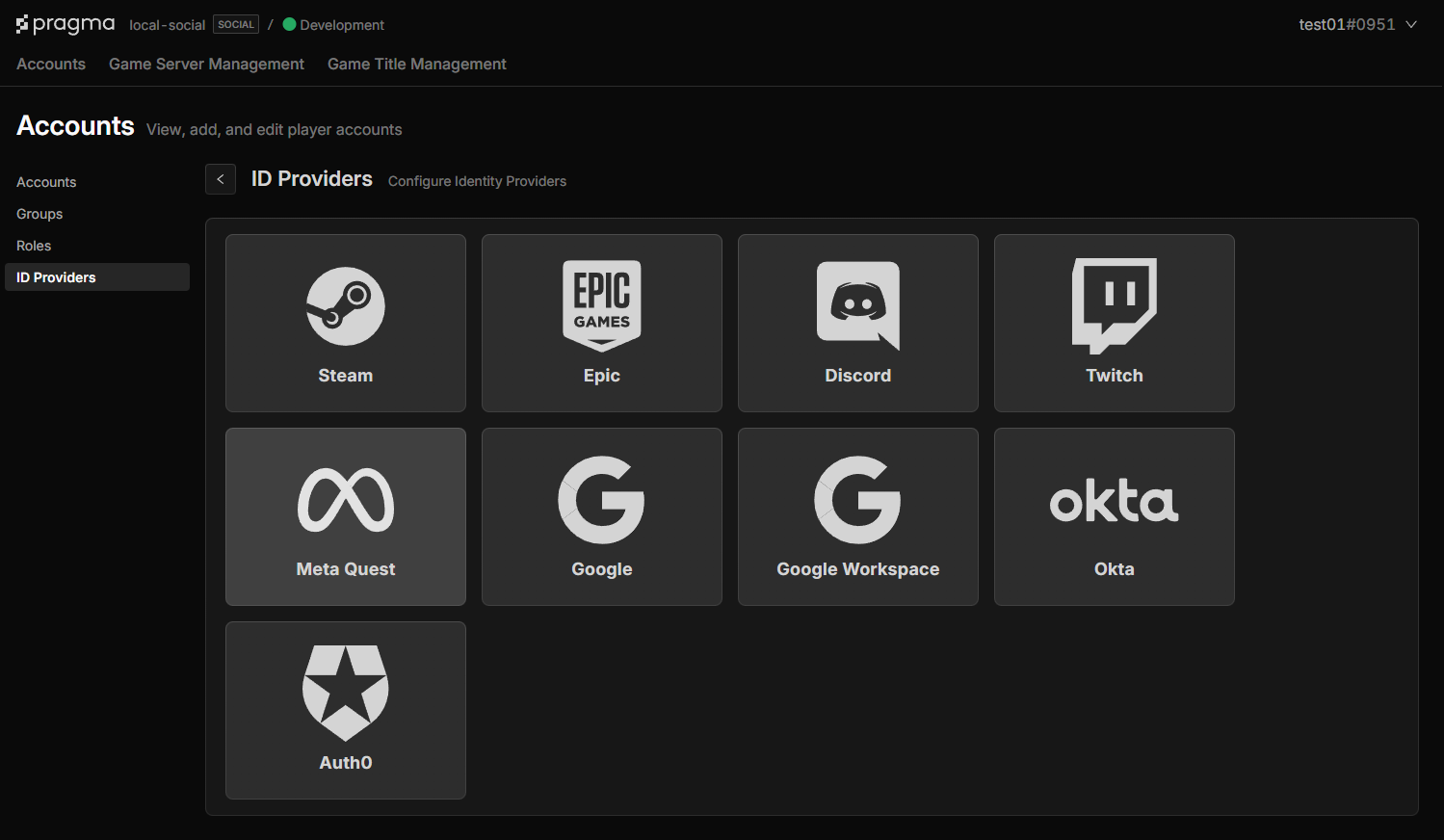Image resolution: width=1444 pixels, height=840 pixels.
Task: Click the Configure Identity Providers subtitle
Action: [477, 181]
